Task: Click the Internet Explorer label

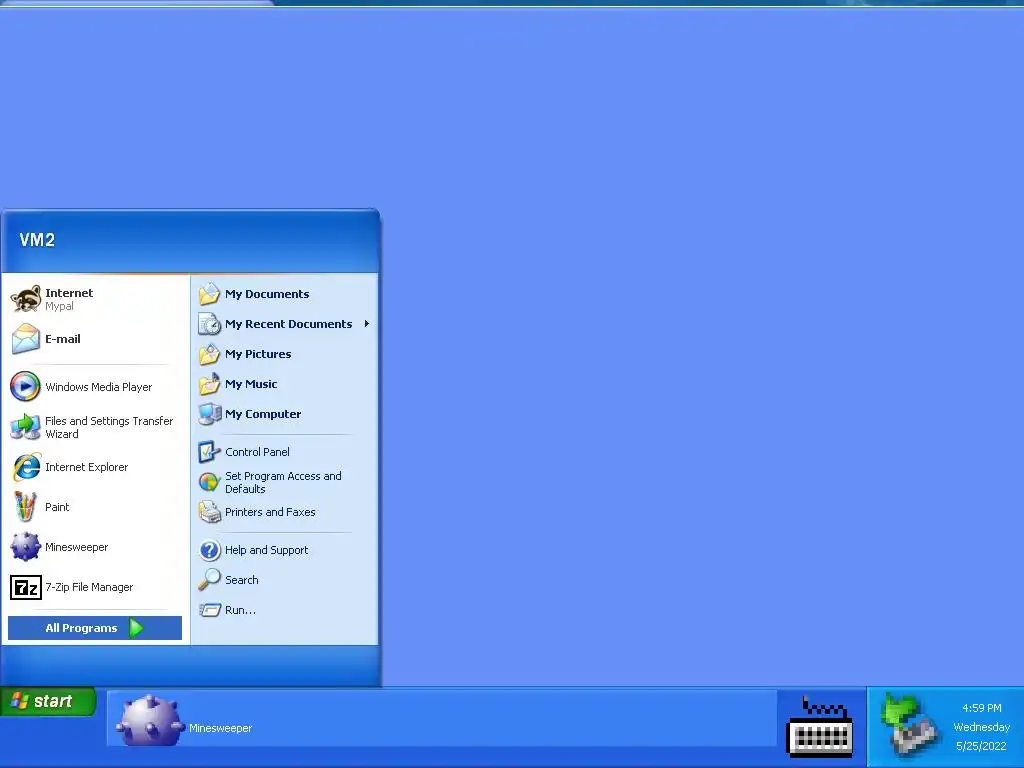Action: [x=86, y=467]
